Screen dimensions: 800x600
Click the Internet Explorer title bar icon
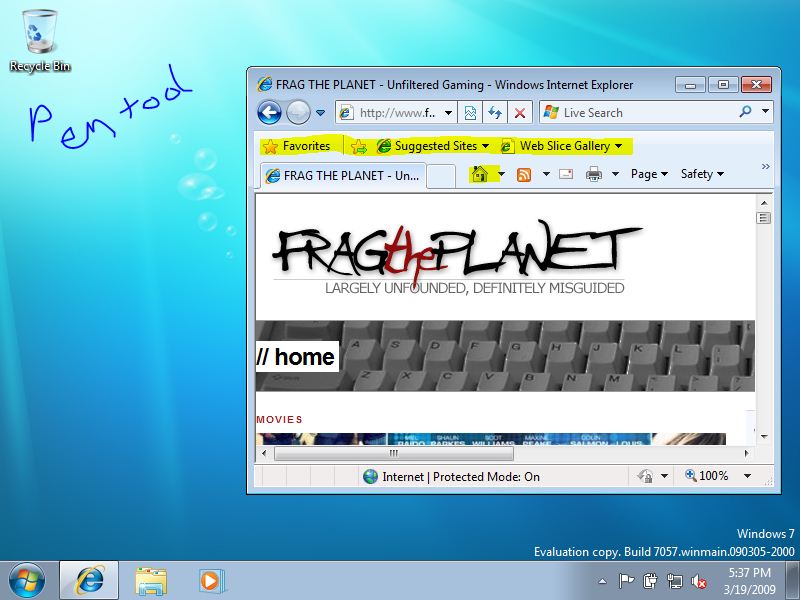click(265, 84)
